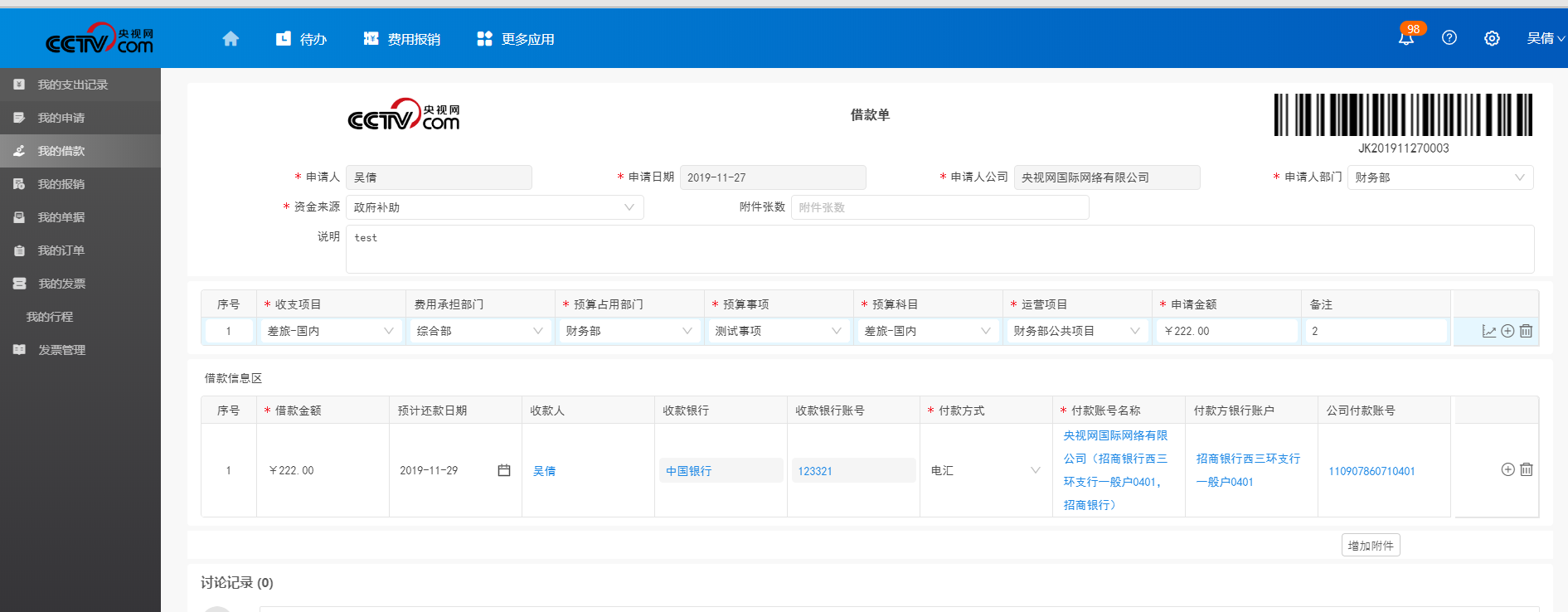Click the 说明 text area with test
This screenshot has width=1568, height=612.
pos(939,249)
